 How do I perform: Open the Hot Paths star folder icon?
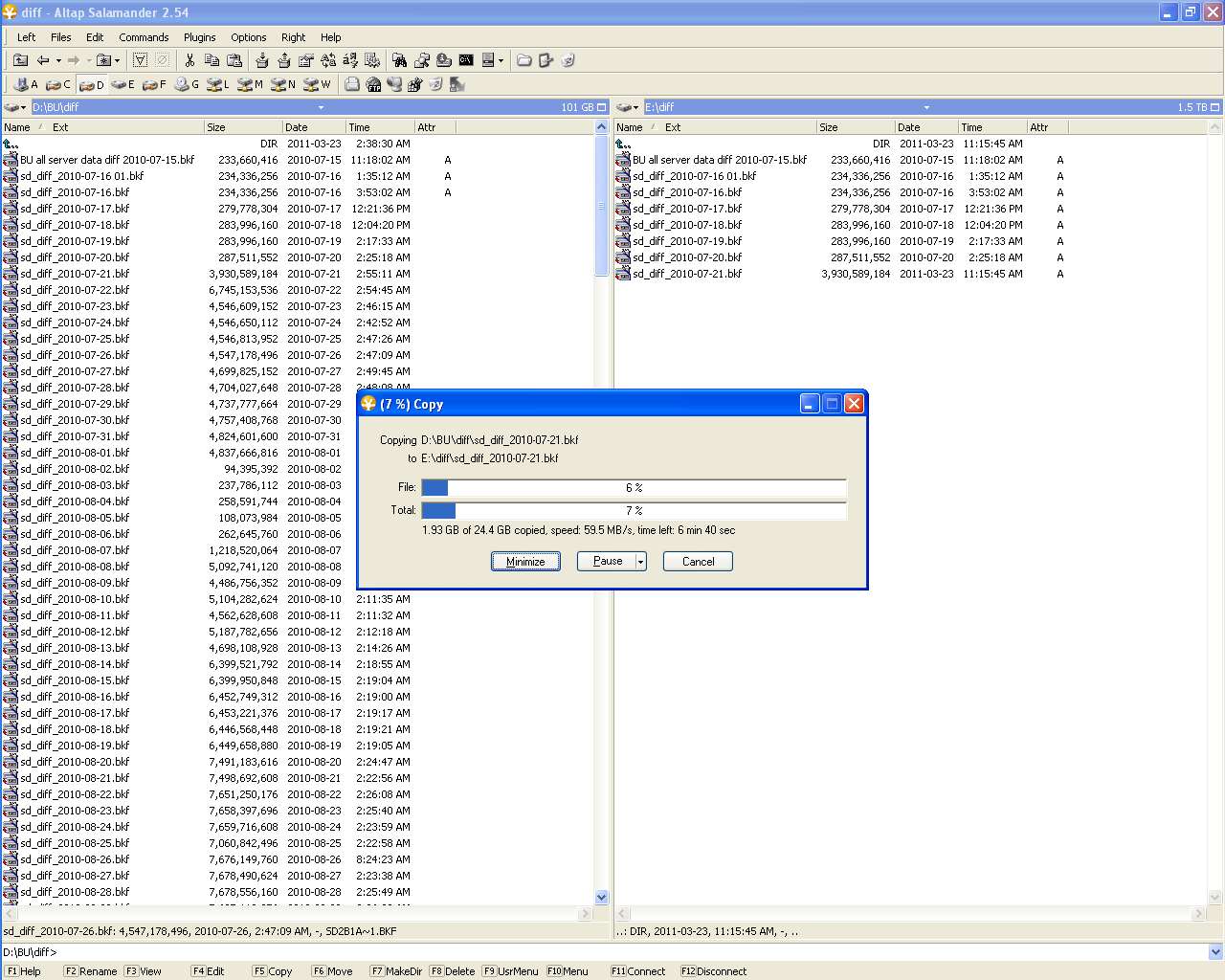click(102, 60)
